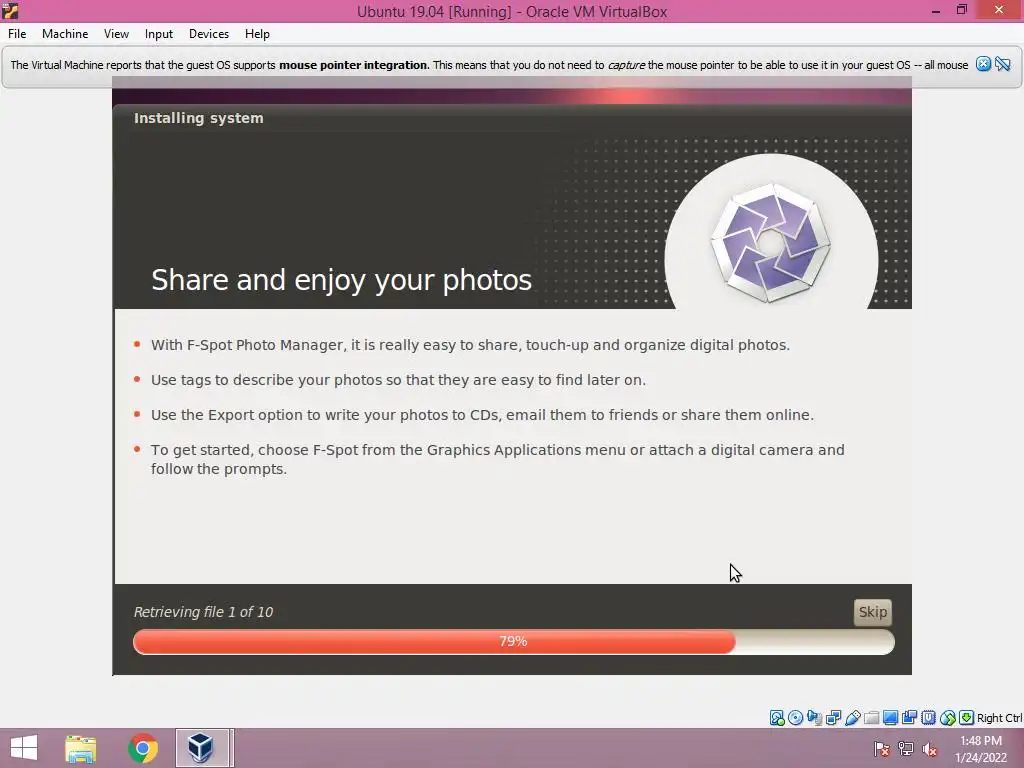Click the 'Right Ctrl' host key label
Image resolution: width=1024 pixels, height=768 pixels.
[999, 718]
